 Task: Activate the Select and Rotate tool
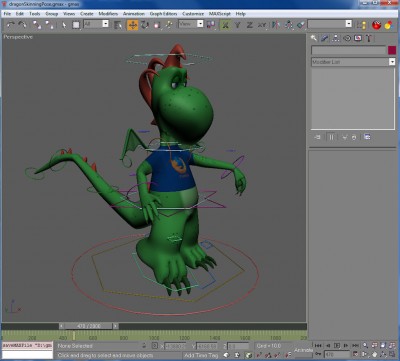(x=145, y=25)
